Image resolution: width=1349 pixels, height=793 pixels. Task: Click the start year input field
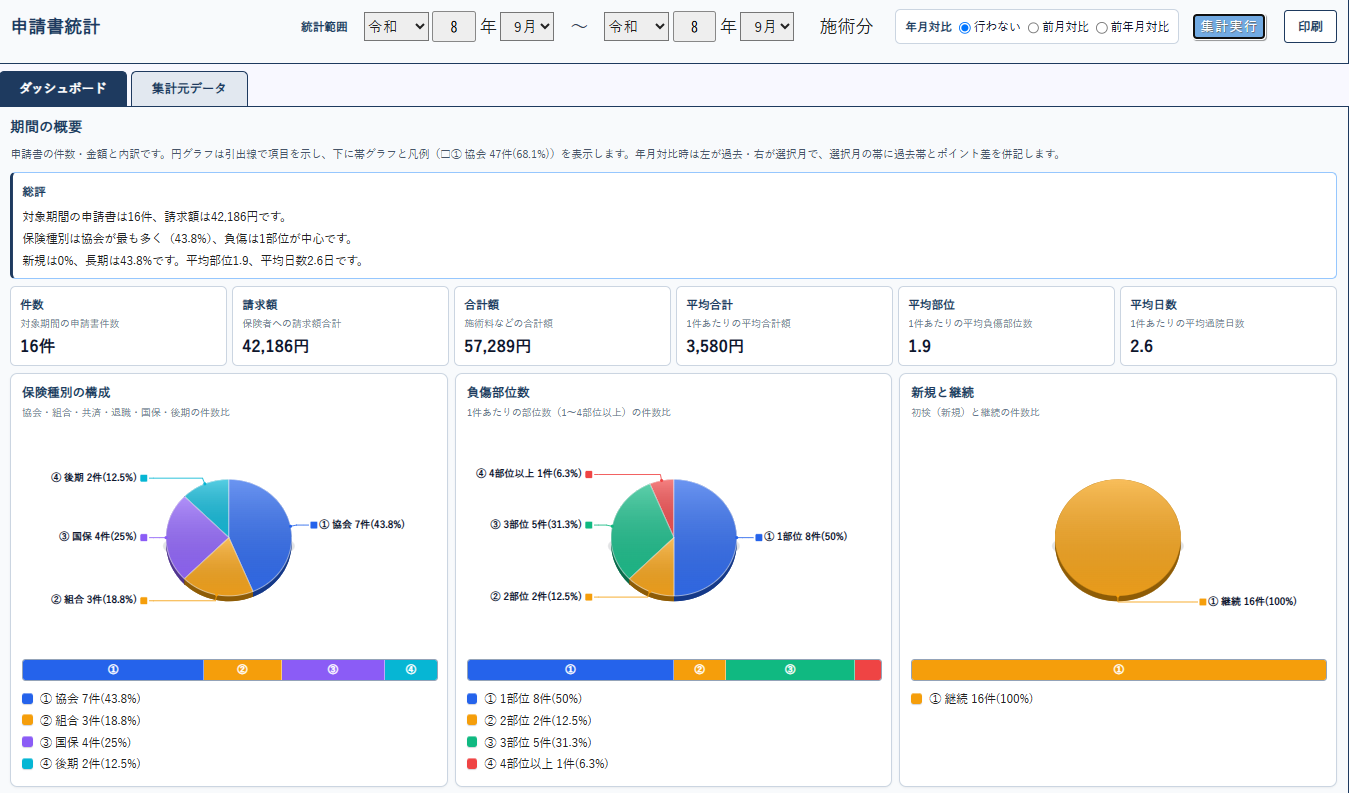[454, 27]
